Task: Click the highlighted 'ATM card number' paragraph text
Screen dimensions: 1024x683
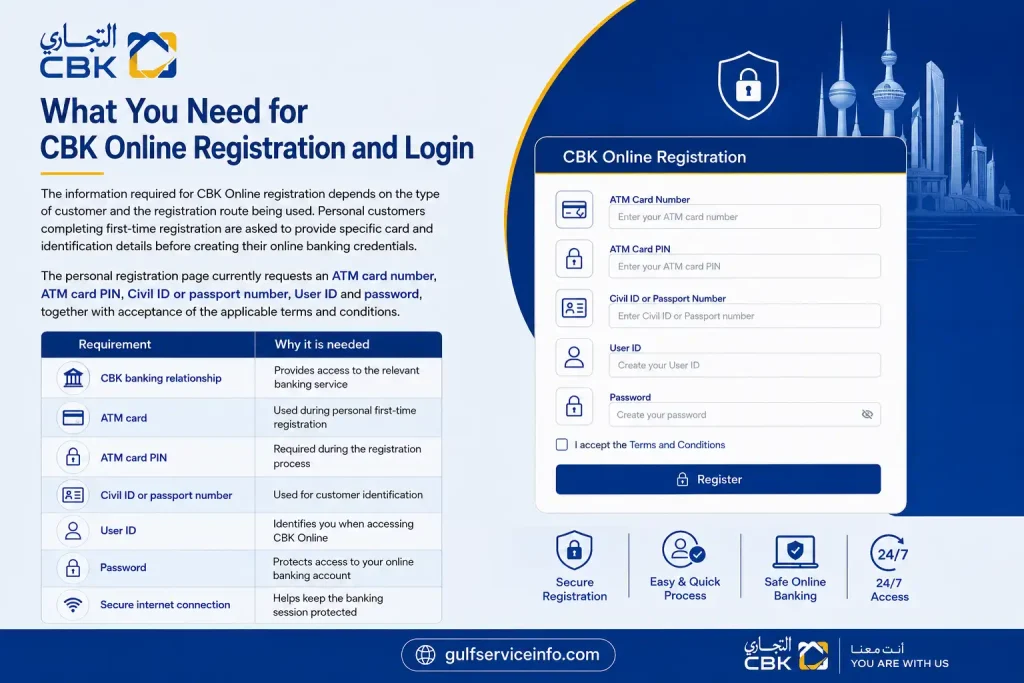Action: coord(383,276)
